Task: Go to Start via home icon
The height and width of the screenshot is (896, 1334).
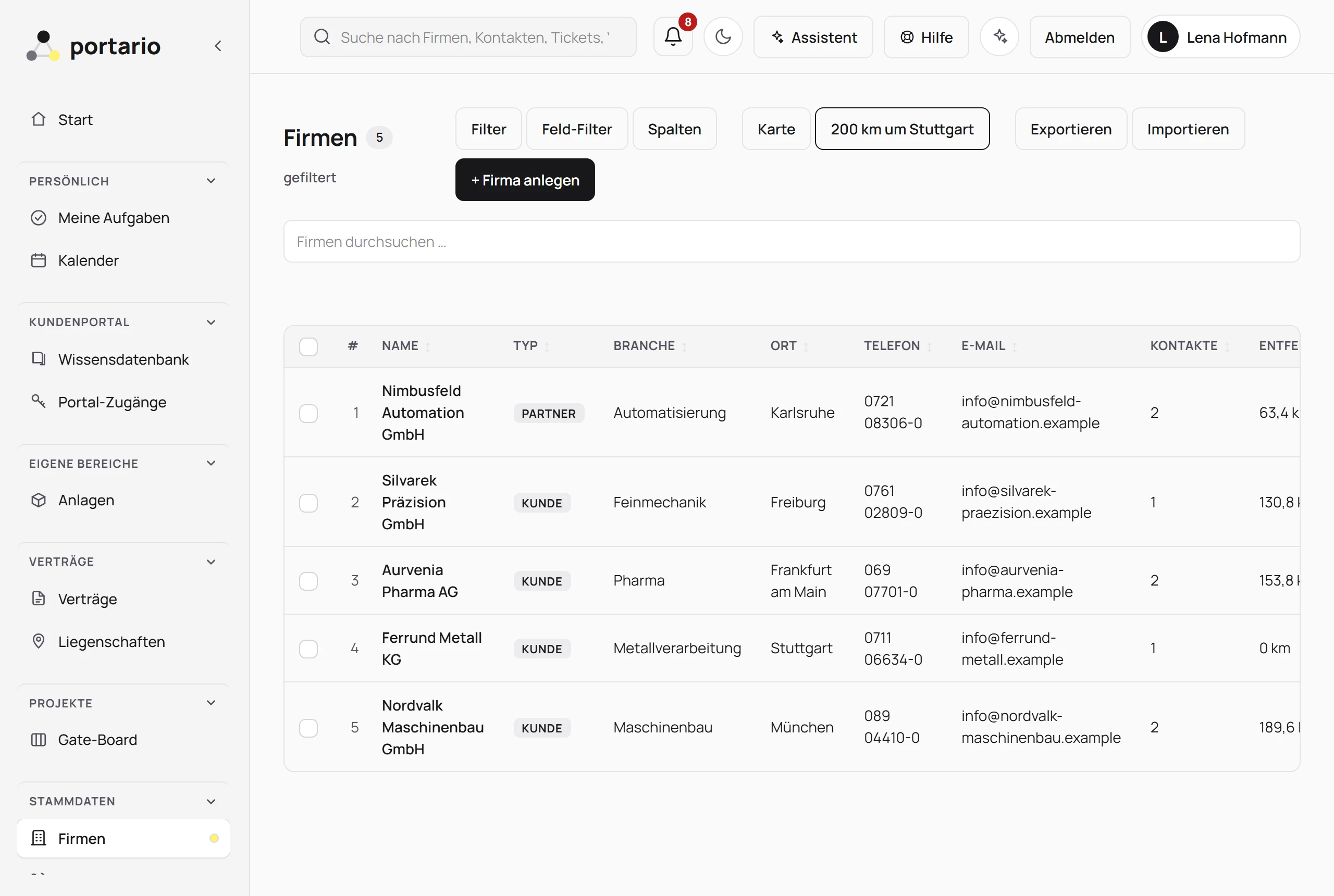Action: (x=38, y=119)
